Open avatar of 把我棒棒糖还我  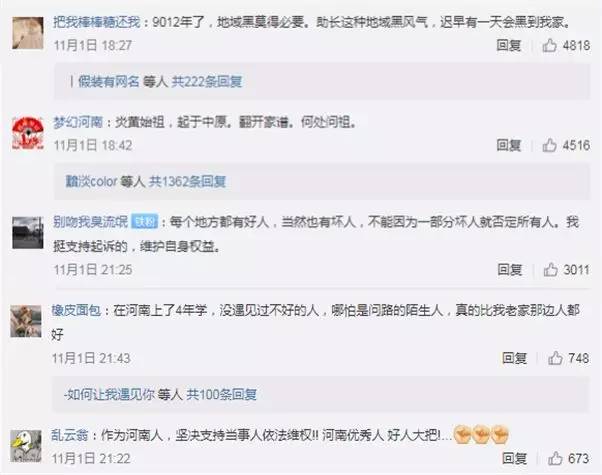coord(27,33)
